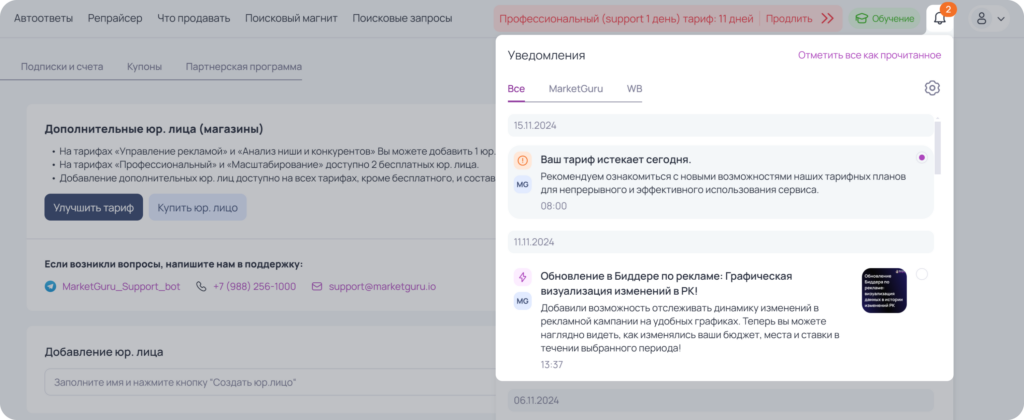The image size is (1024, 420).
Task: Click the graduation cap icon in Обучение
Action: click(862, 19)
